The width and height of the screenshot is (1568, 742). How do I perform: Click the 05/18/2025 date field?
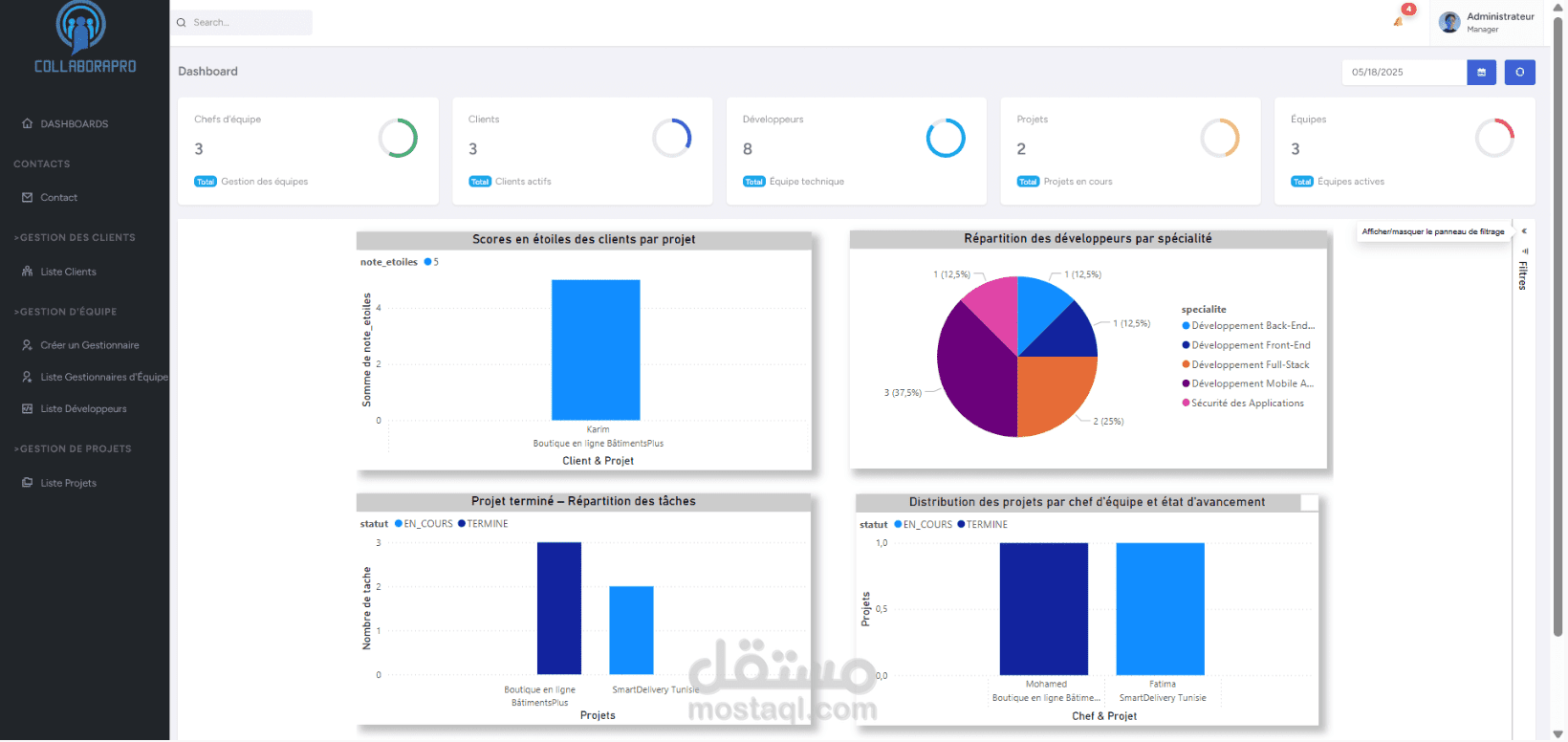(x=1405, y=72)
